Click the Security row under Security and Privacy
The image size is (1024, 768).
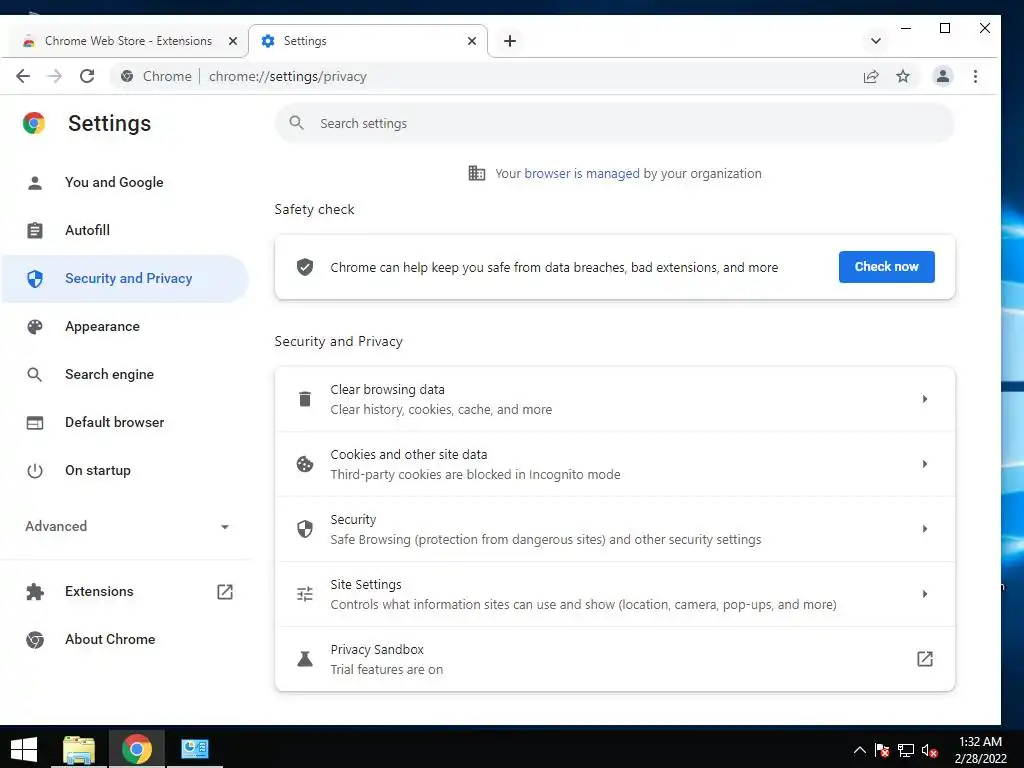[615, 530]
